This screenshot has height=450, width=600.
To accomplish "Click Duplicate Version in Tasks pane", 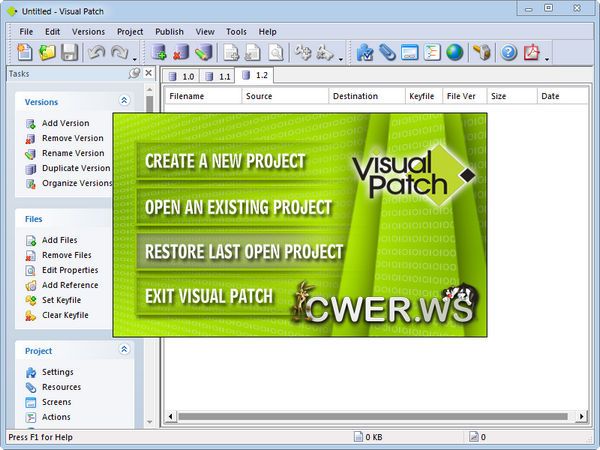I will pyautogui.click(x=75, y=168).
